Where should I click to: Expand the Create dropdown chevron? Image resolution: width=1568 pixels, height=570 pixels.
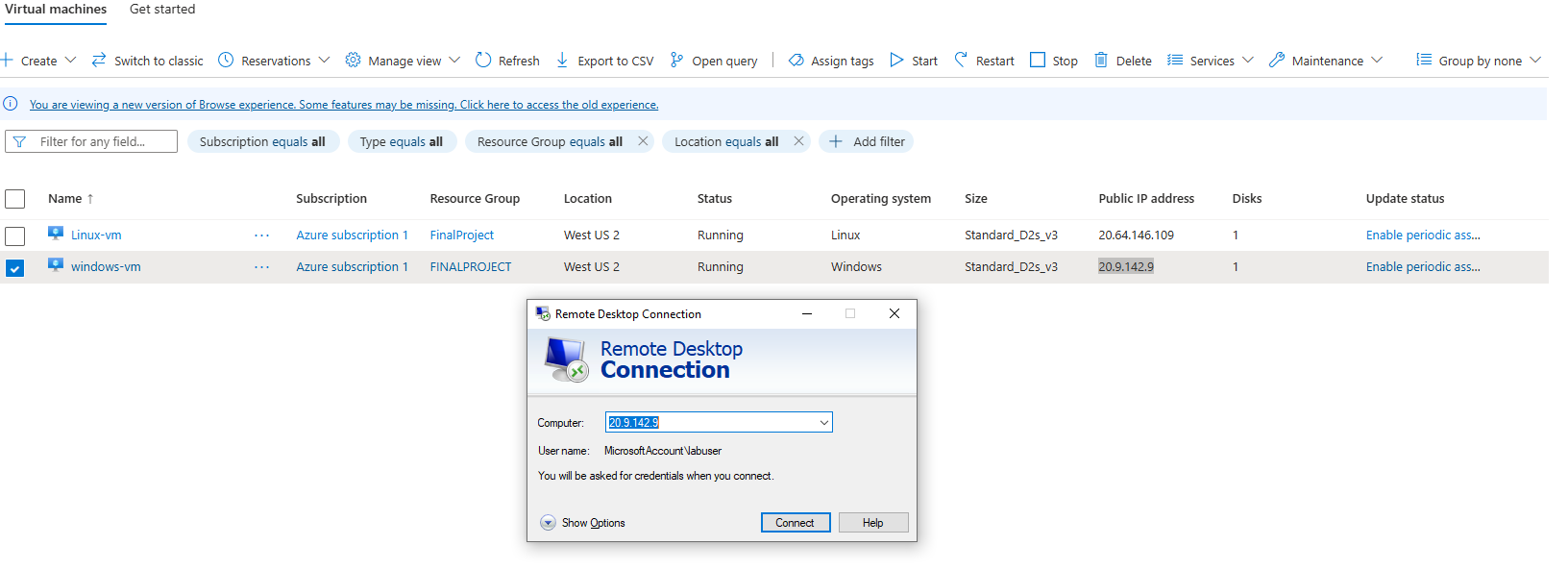click(70, 60)
